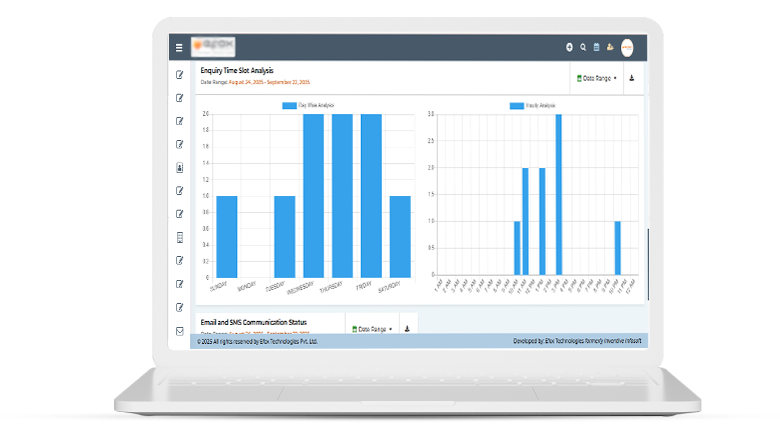780x442 pixels.
Task: Toggle the Hourly Analysis legend item
Action: pyautogui.click(x=532, y=105)
